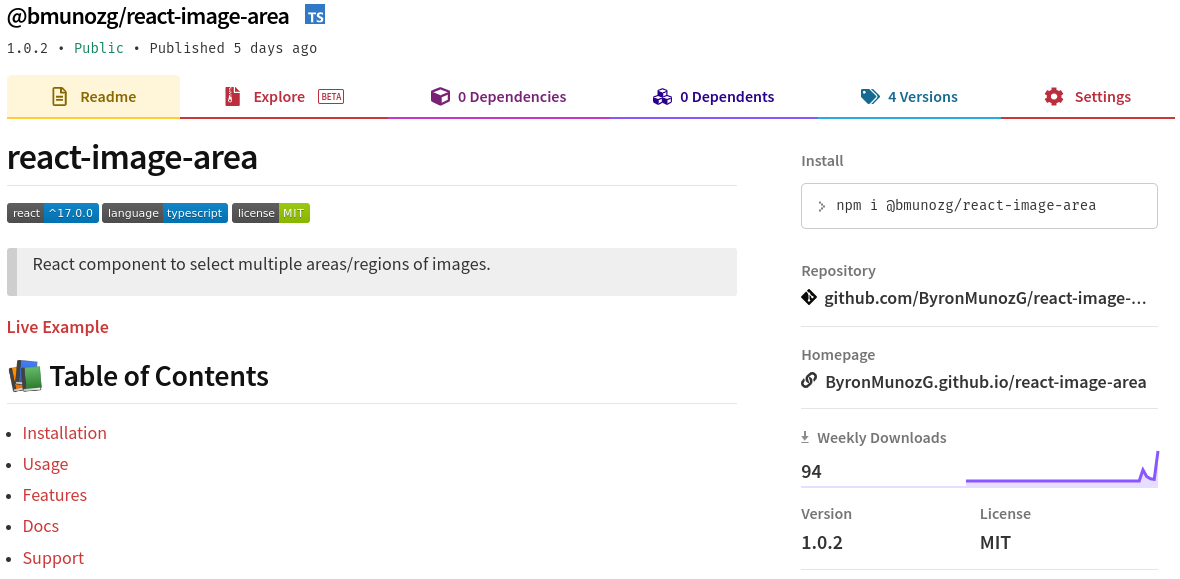Click the link icon next to Homepage
The height and width of the screenshot is (579, 1180).
point(808,381)
